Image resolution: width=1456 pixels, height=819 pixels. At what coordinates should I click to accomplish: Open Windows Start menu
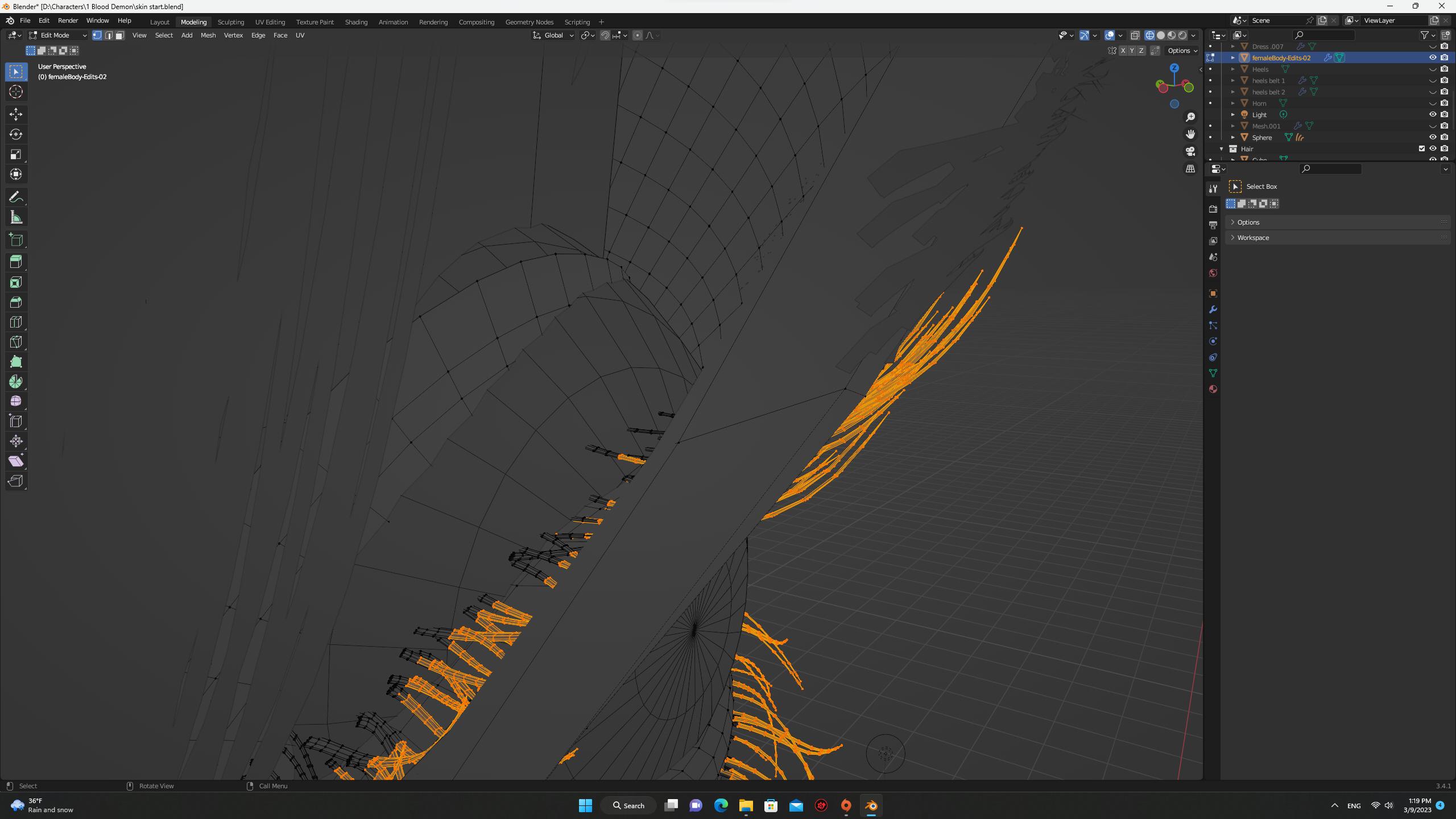click(585, 805)
